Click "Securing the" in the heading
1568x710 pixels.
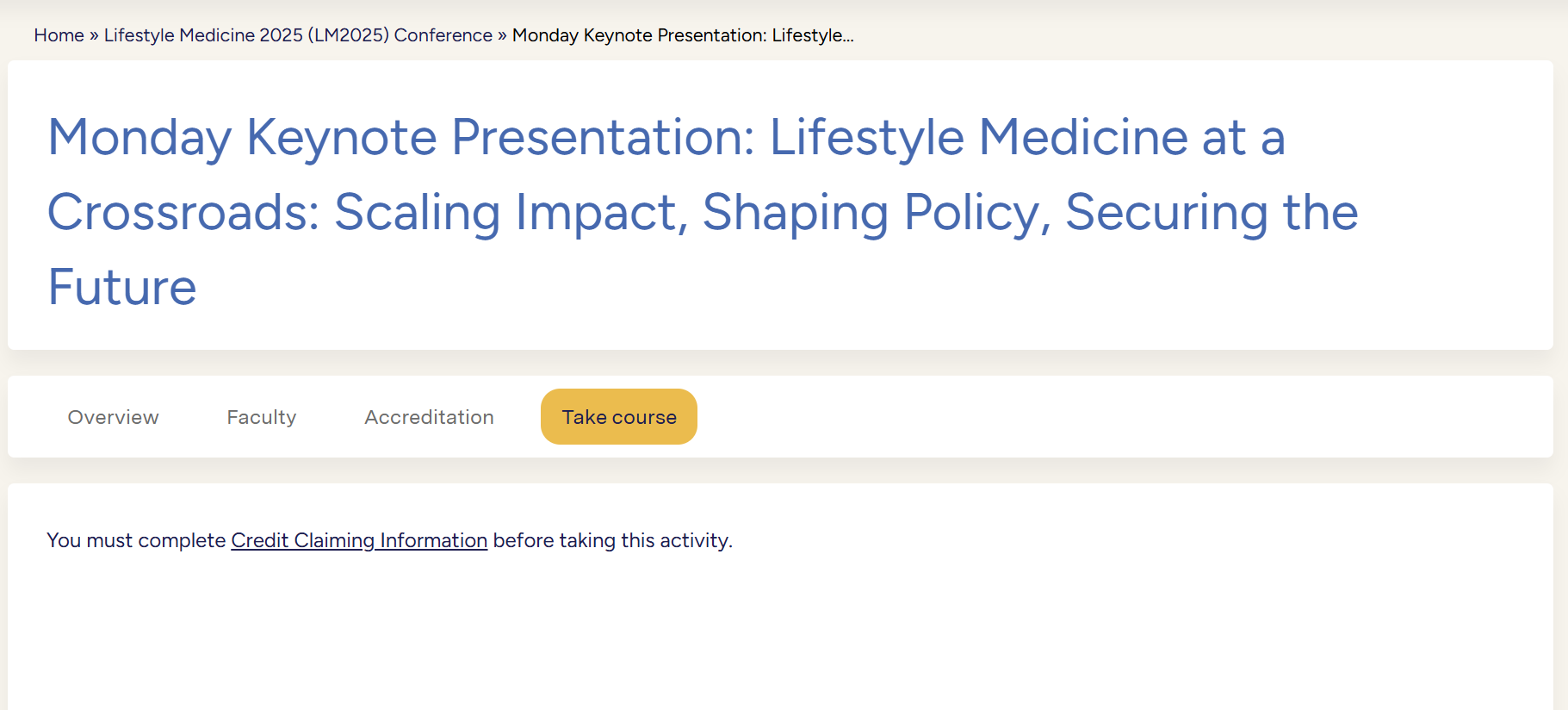point(1211,213)
